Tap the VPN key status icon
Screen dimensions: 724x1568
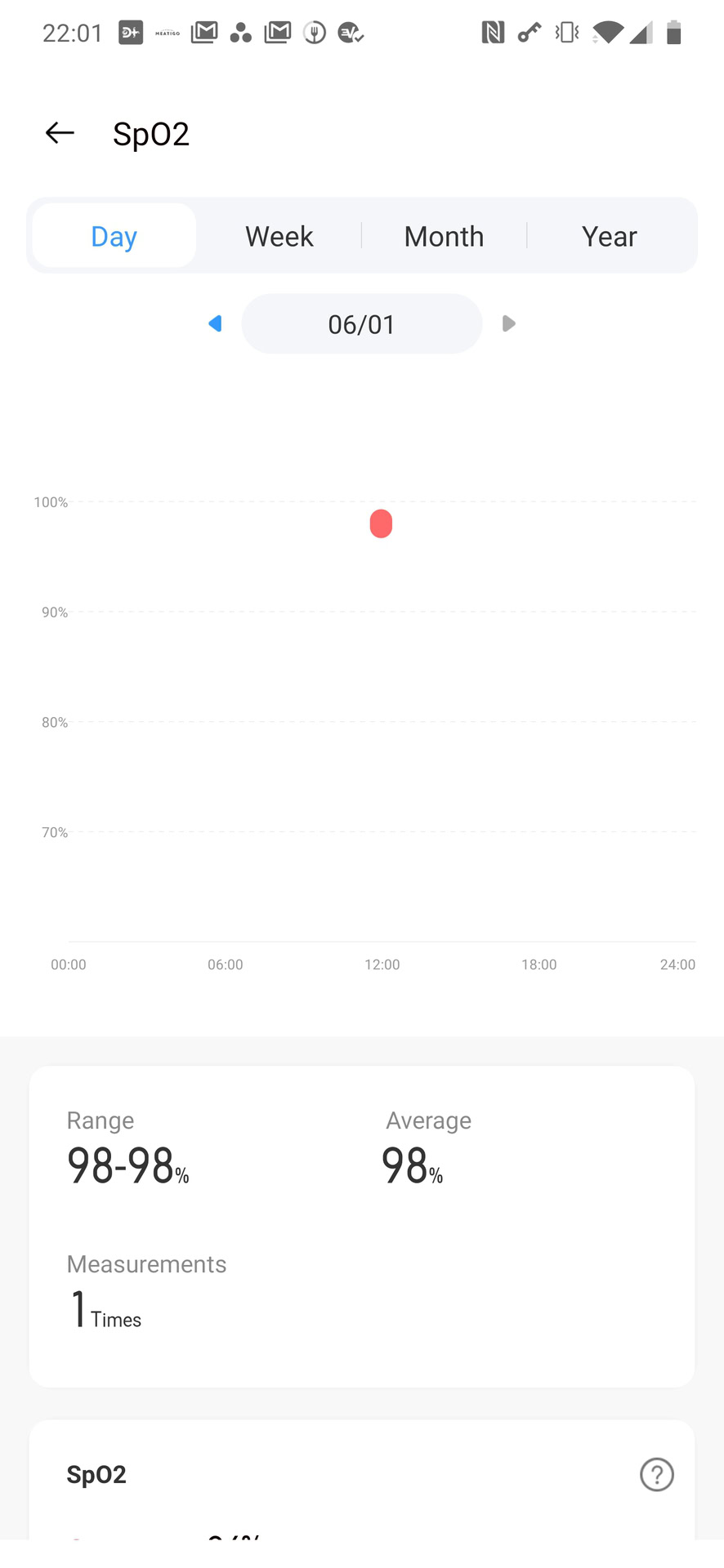click(x=530, y=33)
